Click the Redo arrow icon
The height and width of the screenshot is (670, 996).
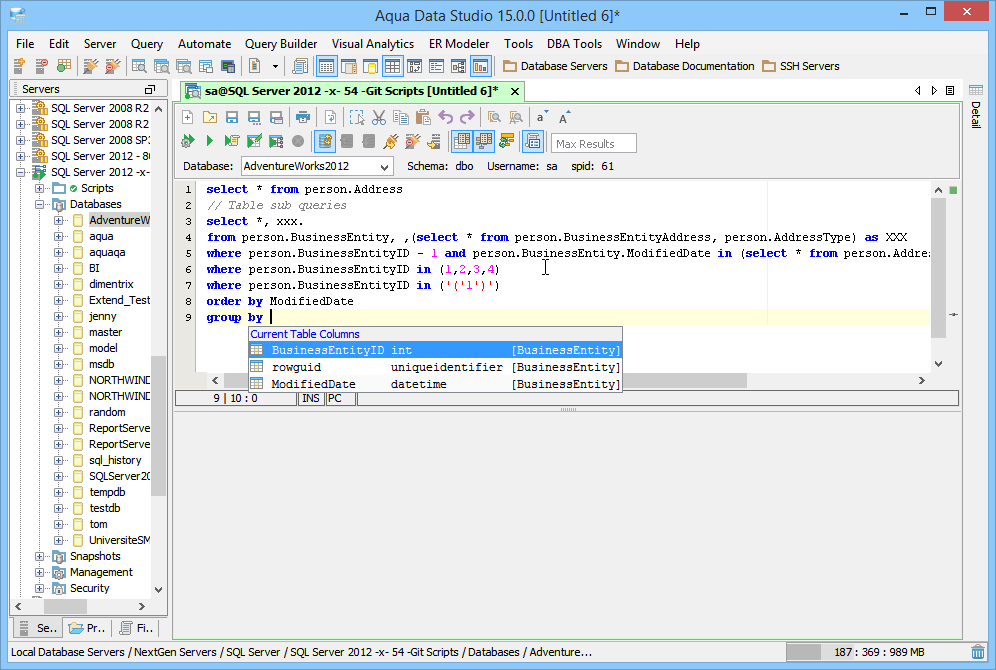467,117
